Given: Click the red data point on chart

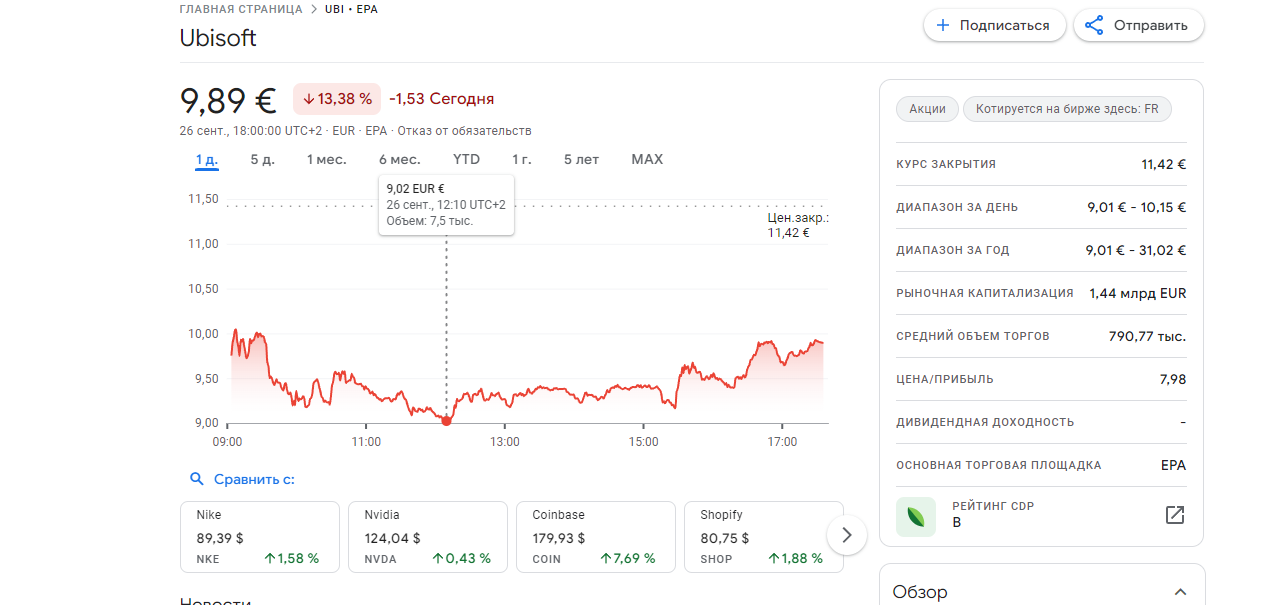Looking at the screenshot, I should click(446, 421).
